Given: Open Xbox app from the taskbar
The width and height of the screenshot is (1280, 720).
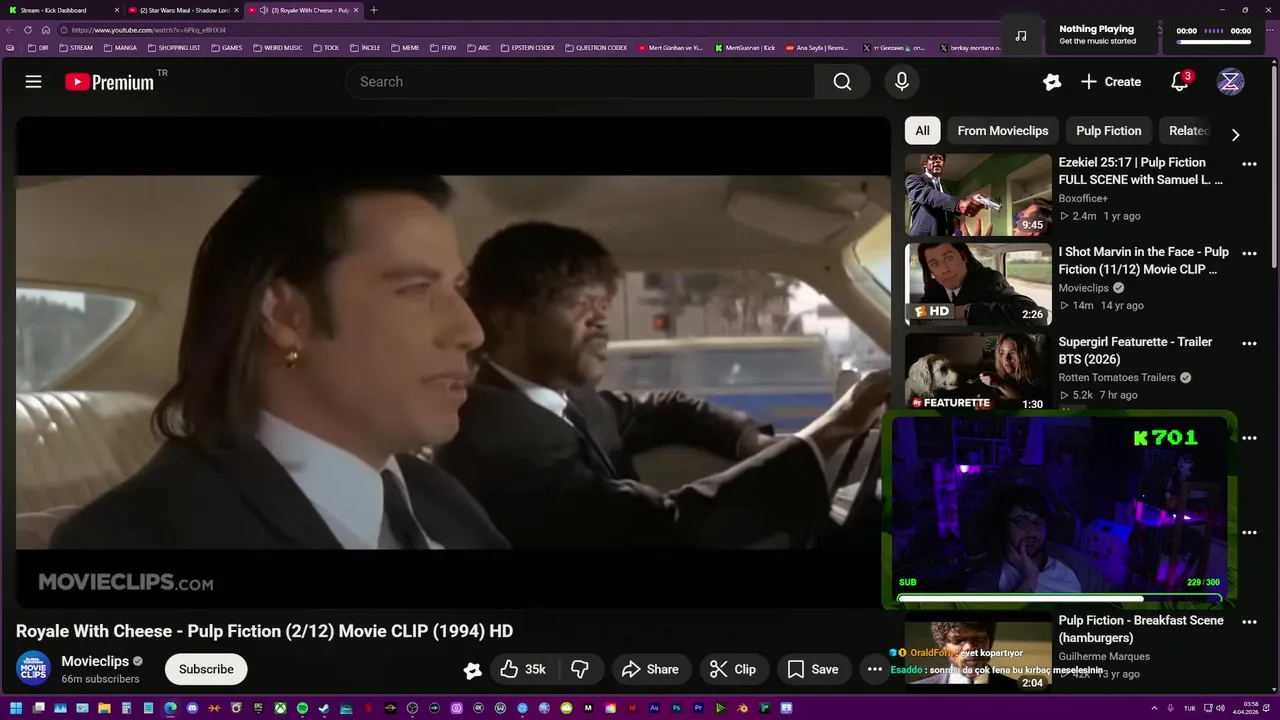Looking at the screenshot, I should 280,708.
